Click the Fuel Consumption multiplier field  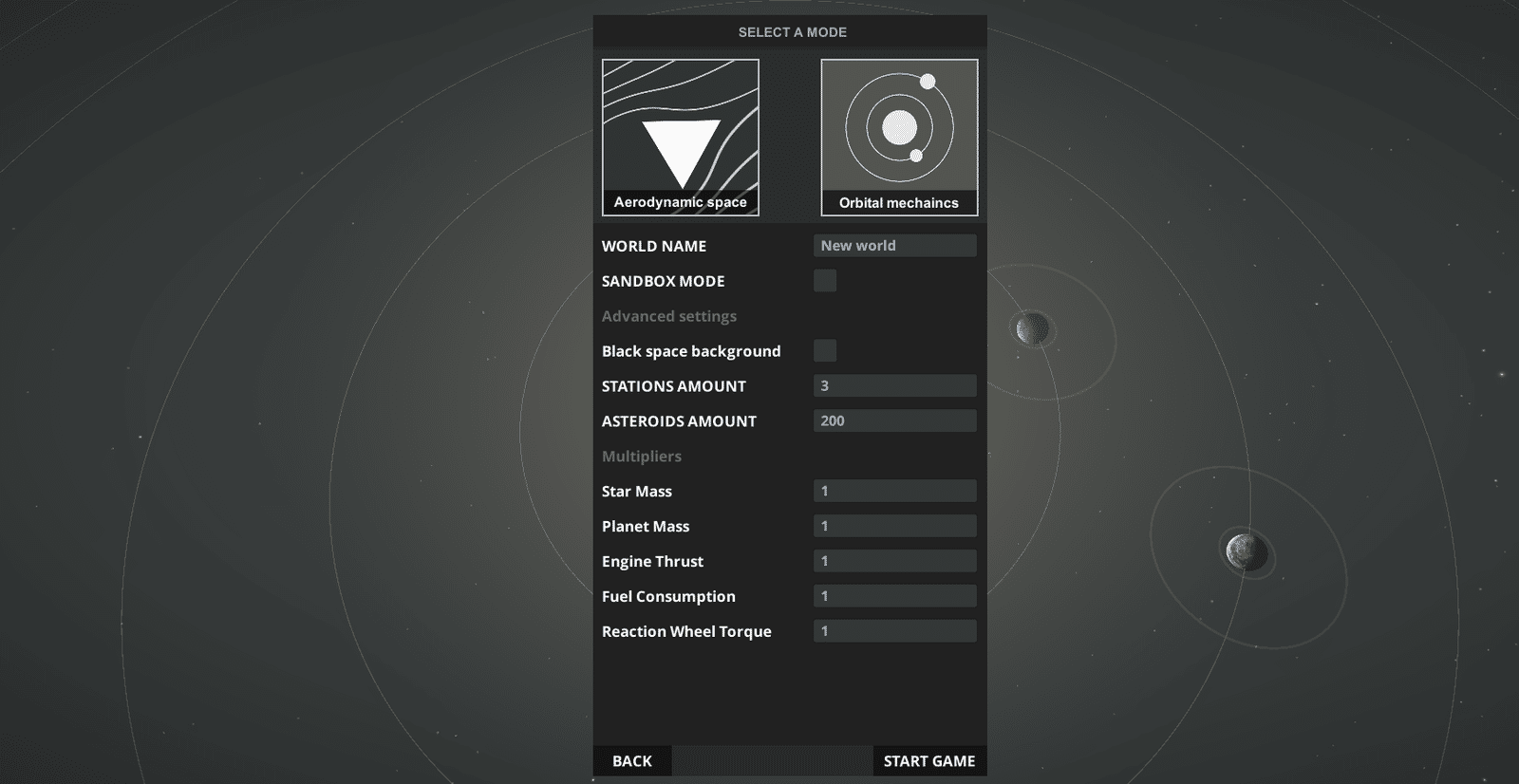(x=894, y=596)
